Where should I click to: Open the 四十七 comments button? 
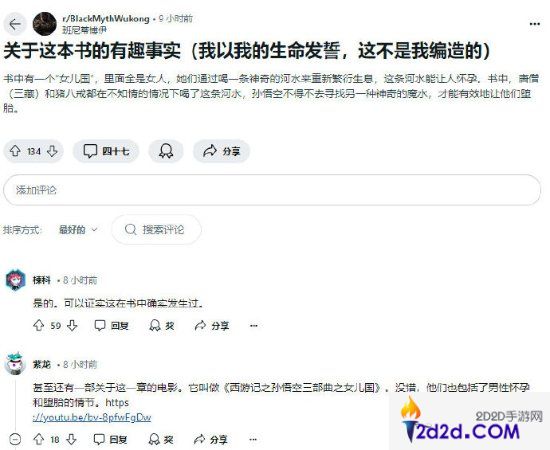(x=106, y=151)
